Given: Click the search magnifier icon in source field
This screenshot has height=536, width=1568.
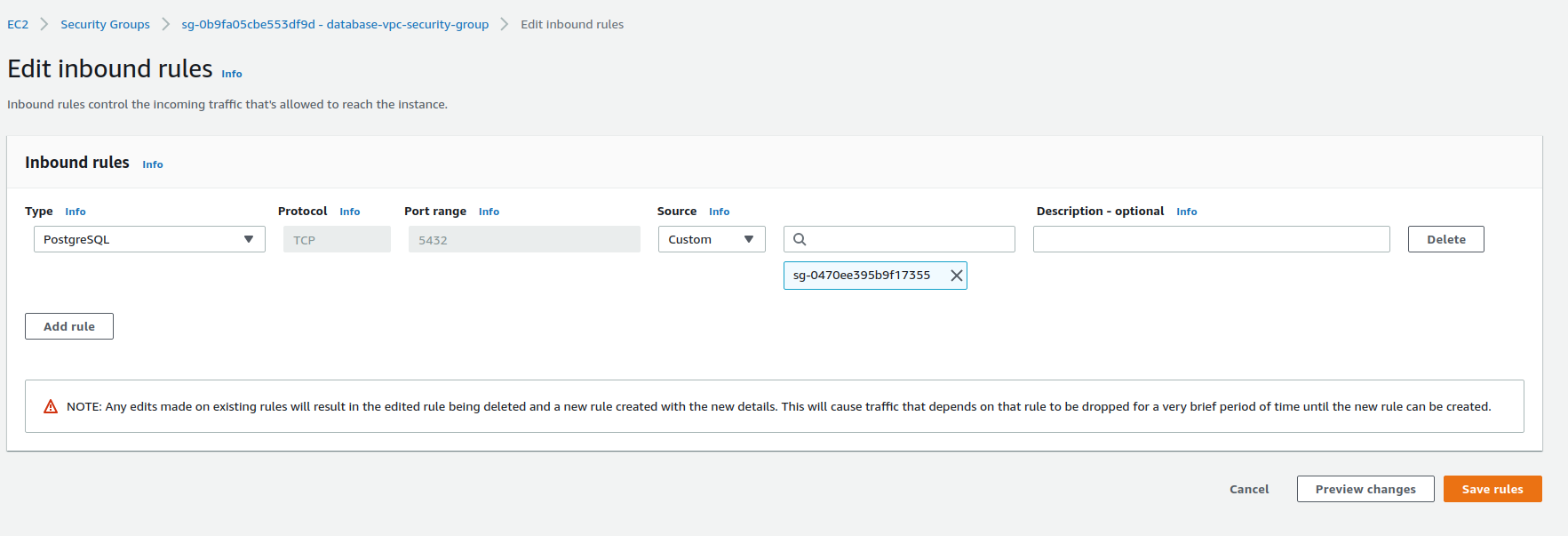Looking at the screenshot, I should click(x=800, y=239).
